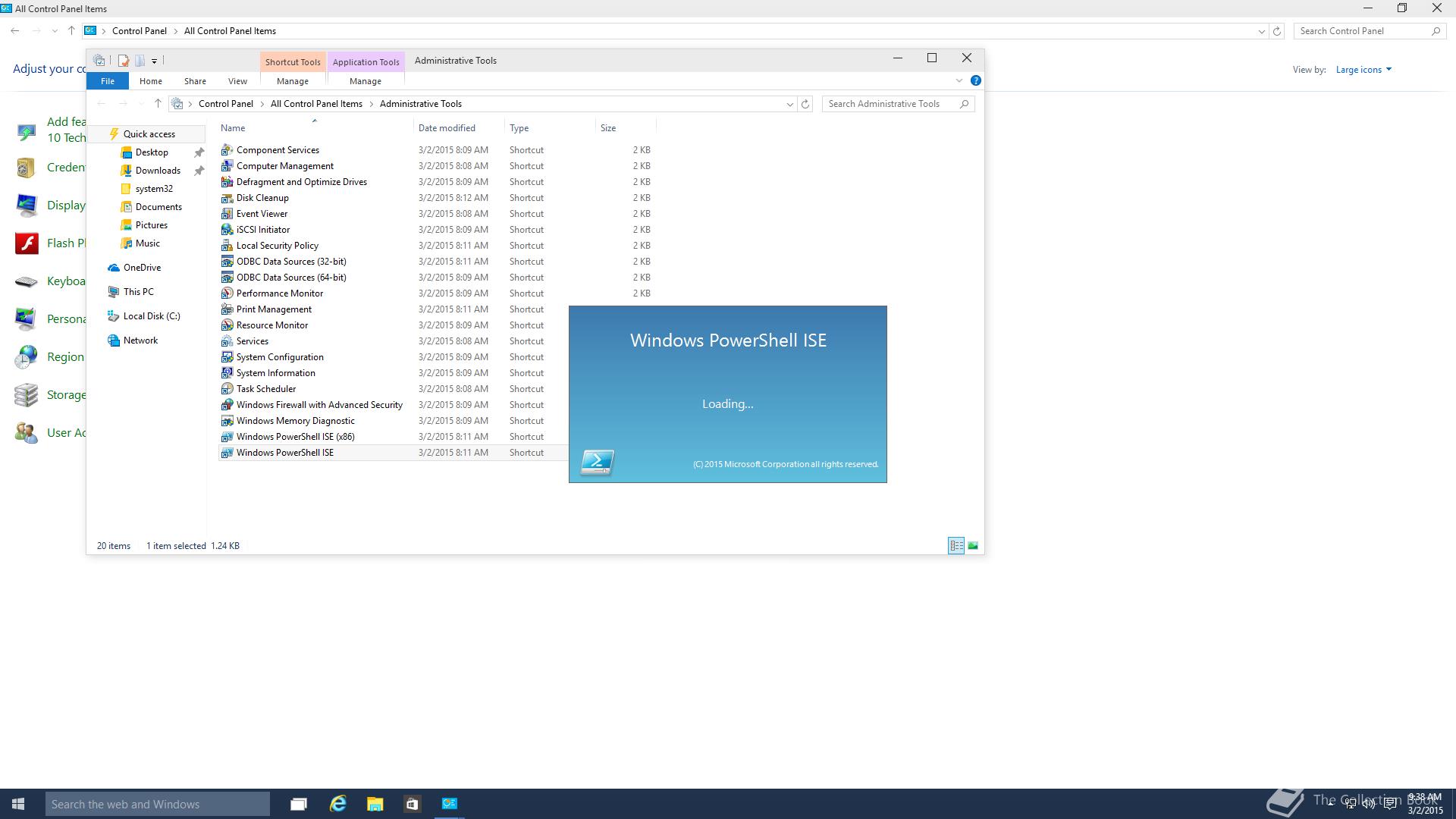This screenshot has height=819, width=1456.
Task: Open the Store app from the taskbar
Action: pyautogui.click(x=412, y=804)
